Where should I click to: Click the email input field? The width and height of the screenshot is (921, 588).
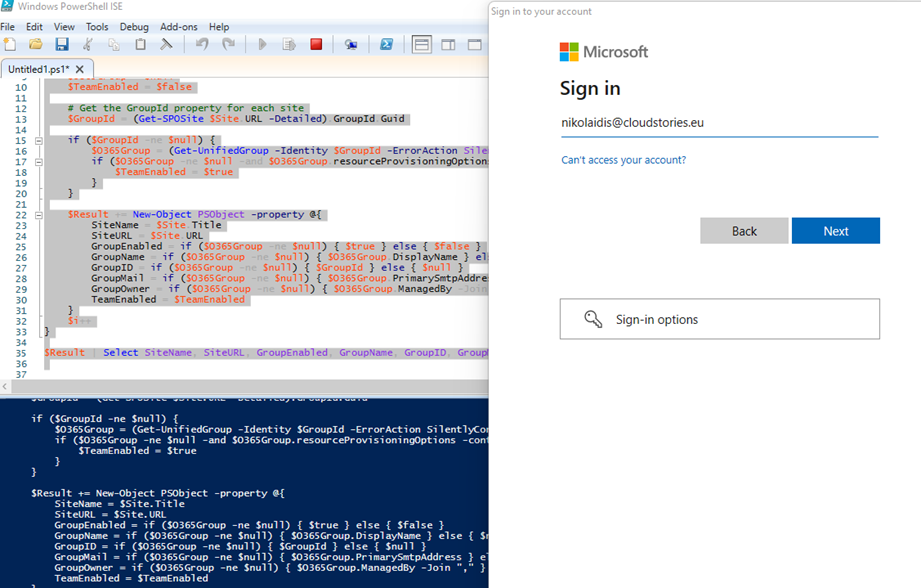tap(718, 123)
